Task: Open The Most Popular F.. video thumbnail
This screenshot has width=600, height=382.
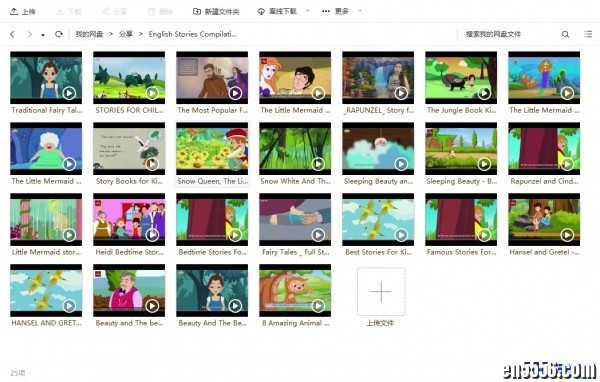Action: coord(212,78)
